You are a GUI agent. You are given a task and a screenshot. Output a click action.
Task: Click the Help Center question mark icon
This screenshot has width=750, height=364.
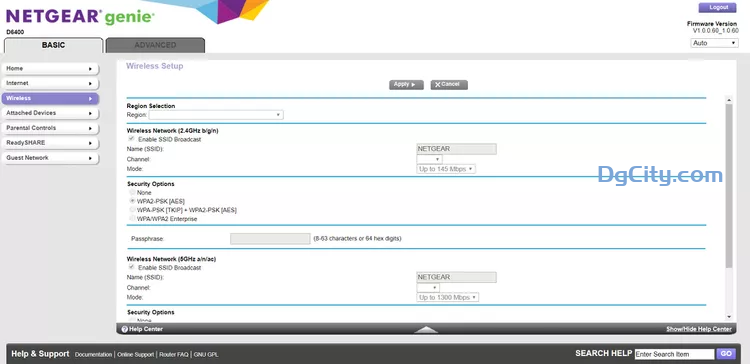coord(124,329)
